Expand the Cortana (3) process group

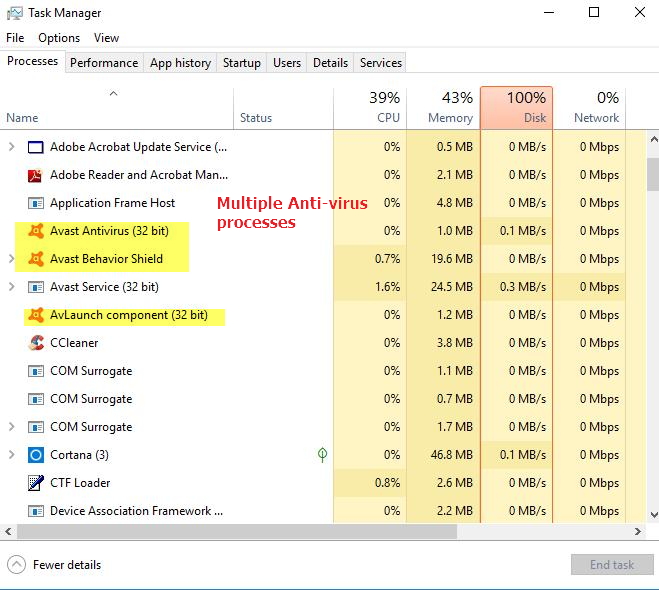11,455
